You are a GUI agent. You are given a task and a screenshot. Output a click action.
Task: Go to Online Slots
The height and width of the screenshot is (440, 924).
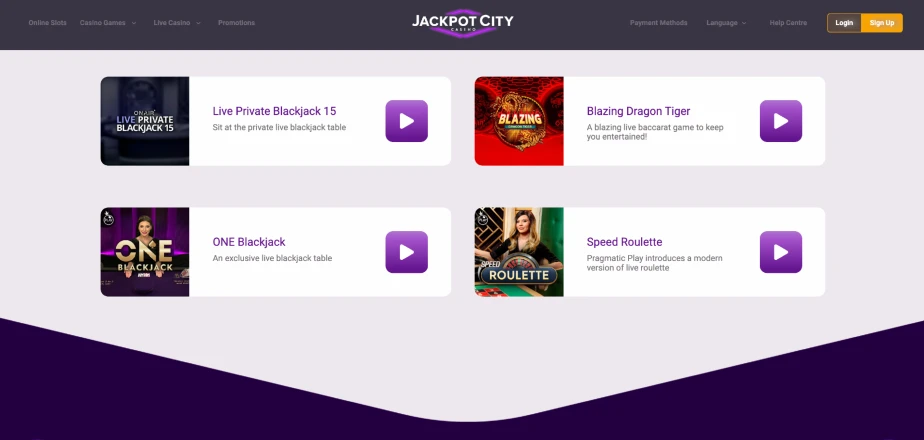48,23
